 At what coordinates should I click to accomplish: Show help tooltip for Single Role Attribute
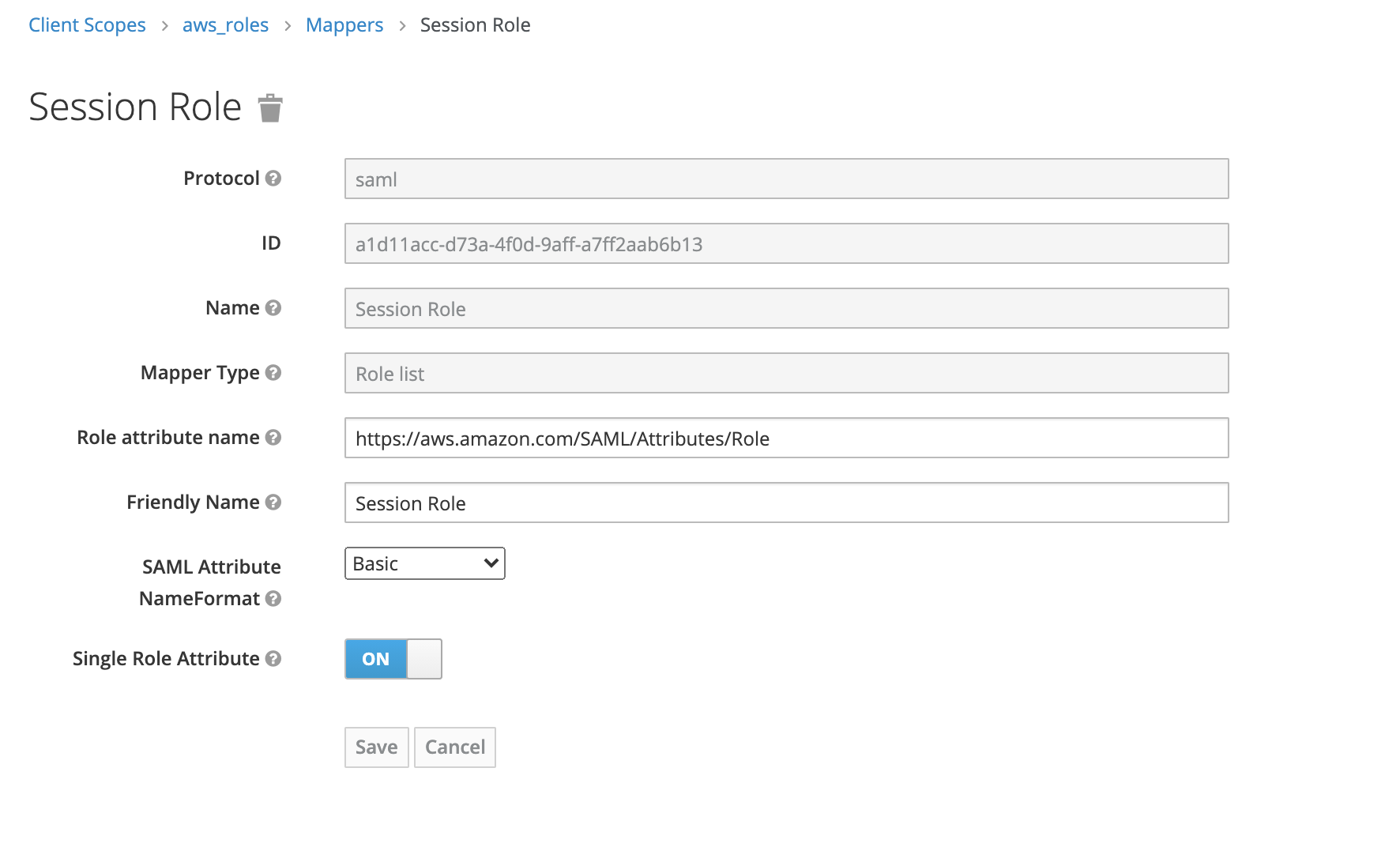tap(273, 659)
